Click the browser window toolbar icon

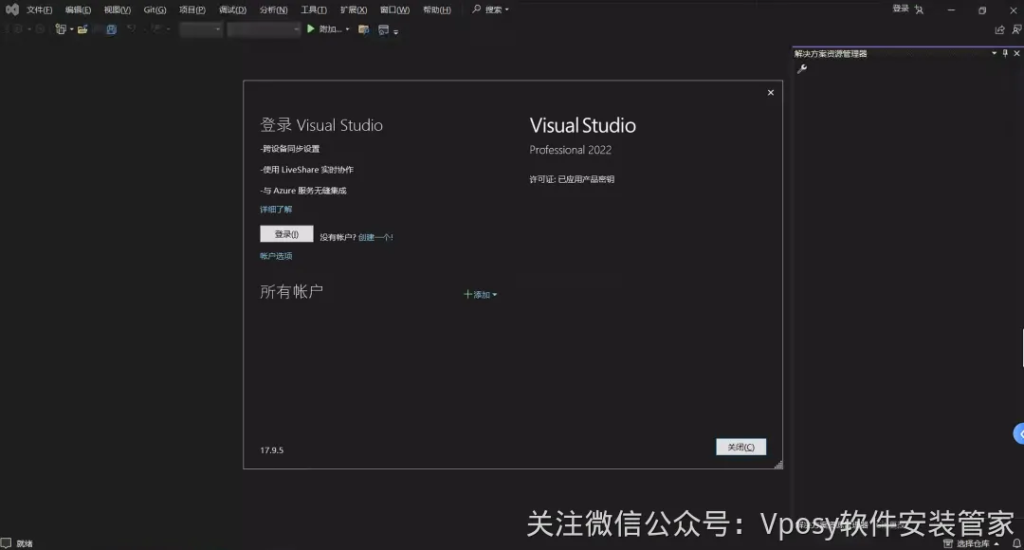tap(383, 29)
